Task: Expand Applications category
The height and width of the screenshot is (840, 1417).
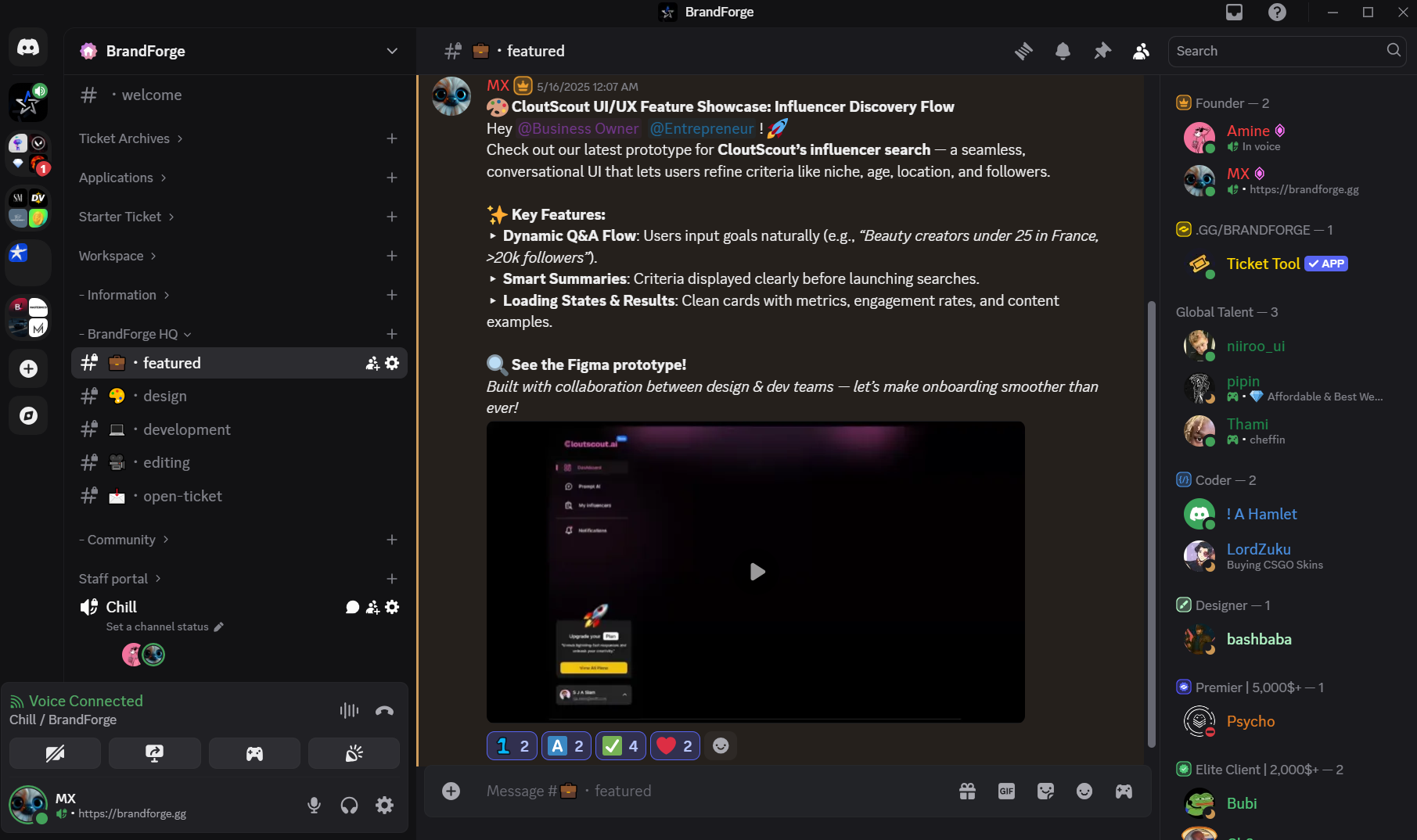Action: click(123, 178)
